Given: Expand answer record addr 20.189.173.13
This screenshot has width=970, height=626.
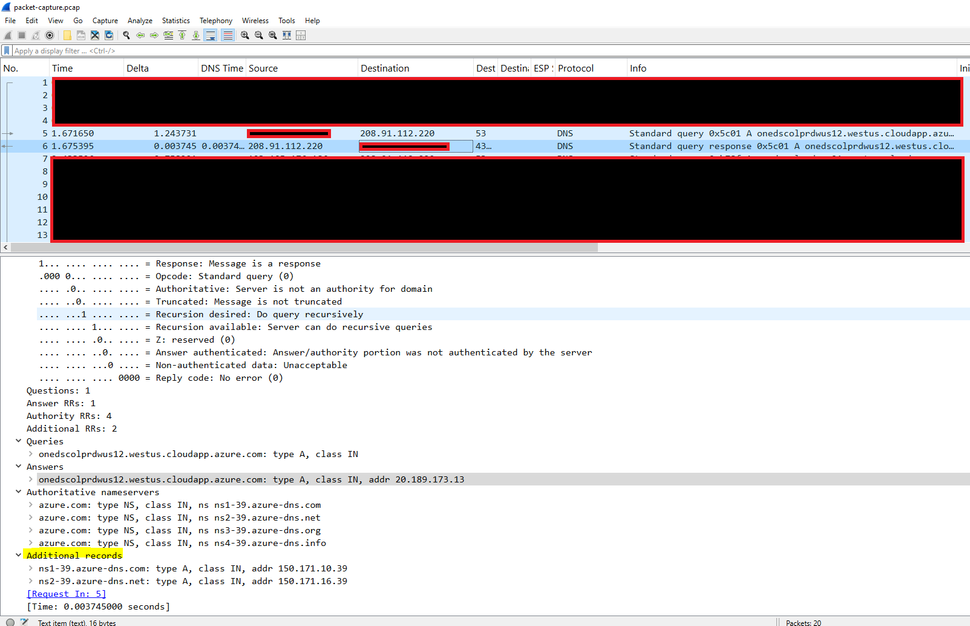Looking at the screenshot, I should pyautogui.click(x=30, y=479).
